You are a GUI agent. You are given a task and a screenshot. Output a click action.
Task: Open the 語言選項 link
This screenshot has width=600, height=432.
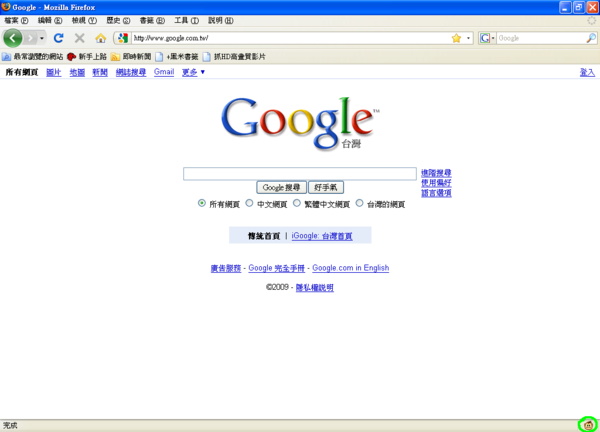click(x=436, y=193)
